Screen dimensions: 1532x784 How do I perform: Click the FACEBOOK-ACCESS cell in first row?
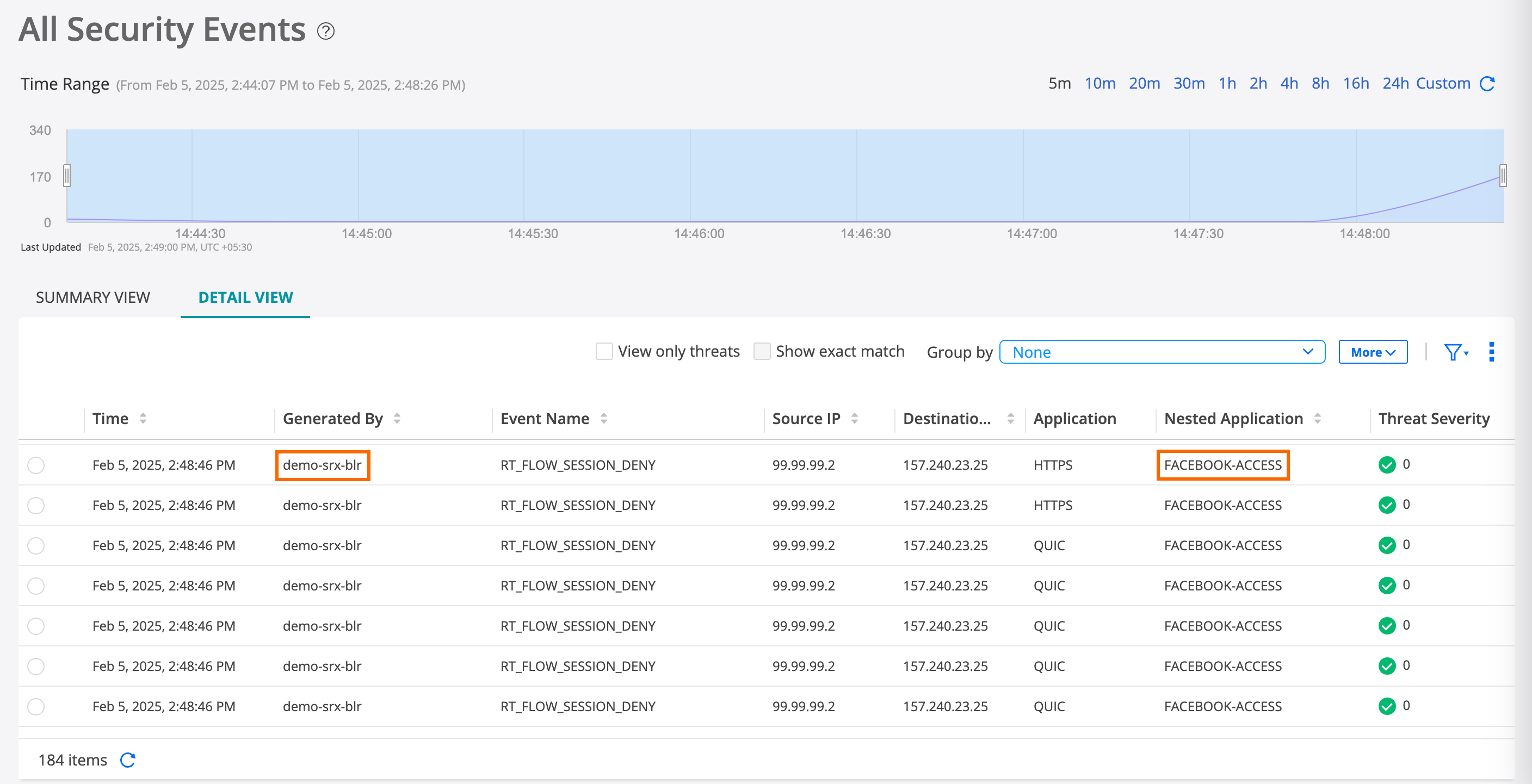[x=1222, y=465]
